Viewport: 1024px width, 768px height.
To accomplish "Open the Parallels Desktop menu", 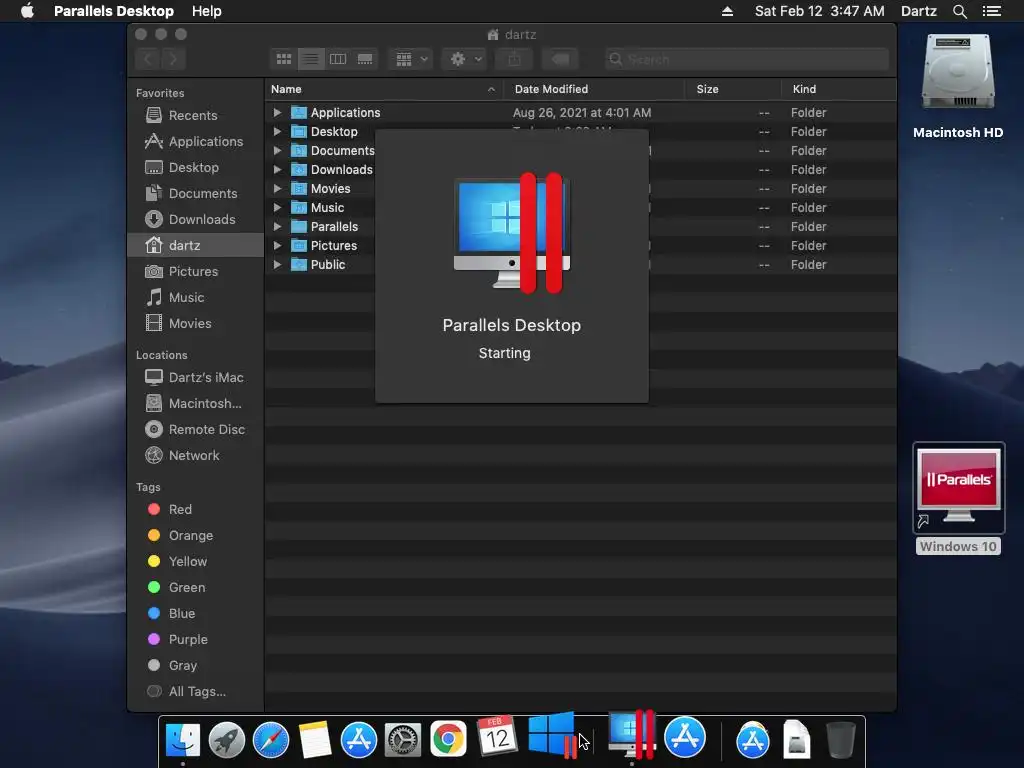I will pos(114,11).
